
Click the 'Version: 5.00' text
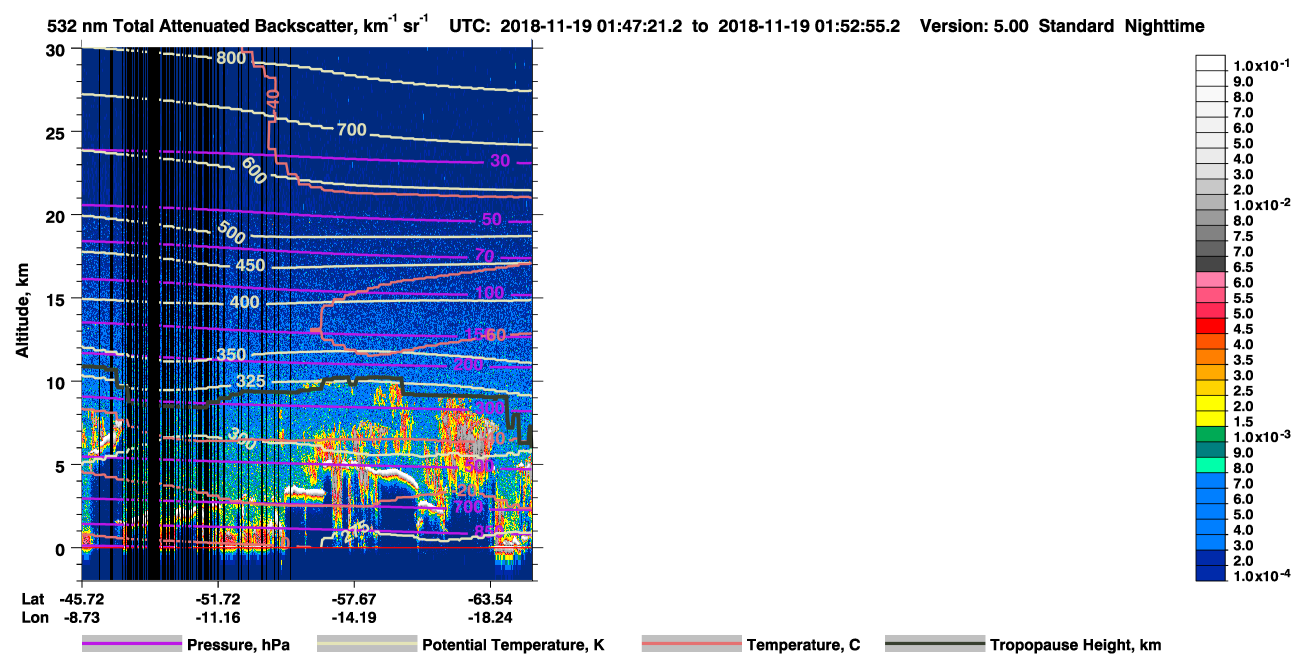tap(972, 26)
